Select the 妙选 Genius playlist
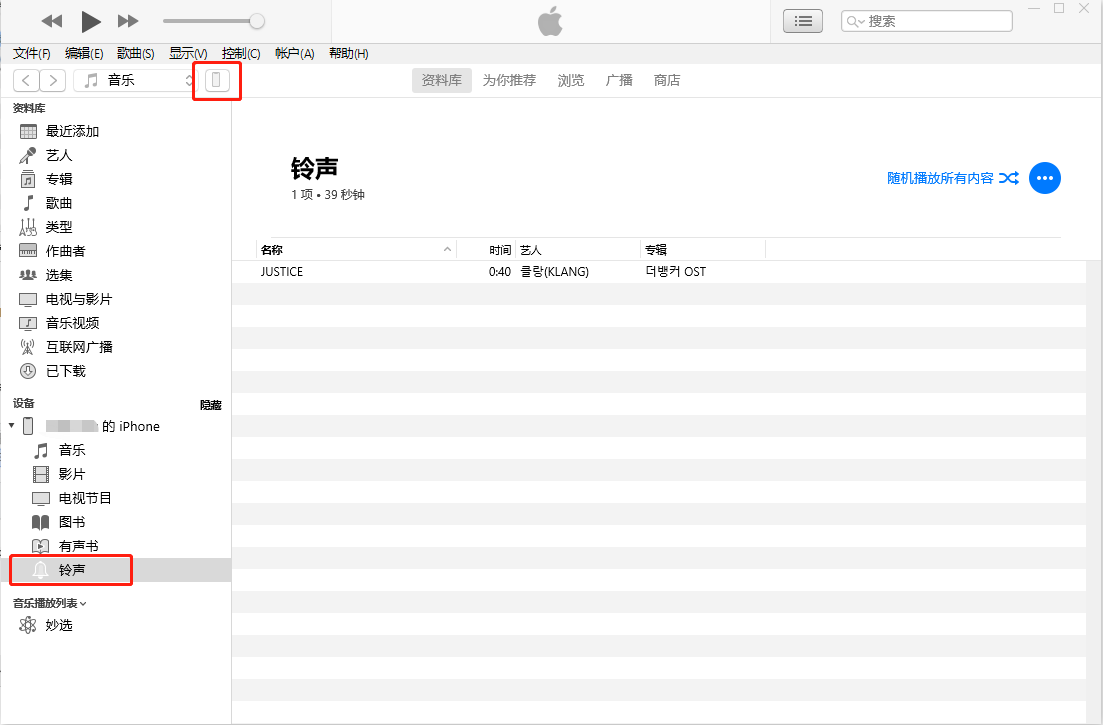The height and width of the screenshot is (725, 1103). point(58,624)
